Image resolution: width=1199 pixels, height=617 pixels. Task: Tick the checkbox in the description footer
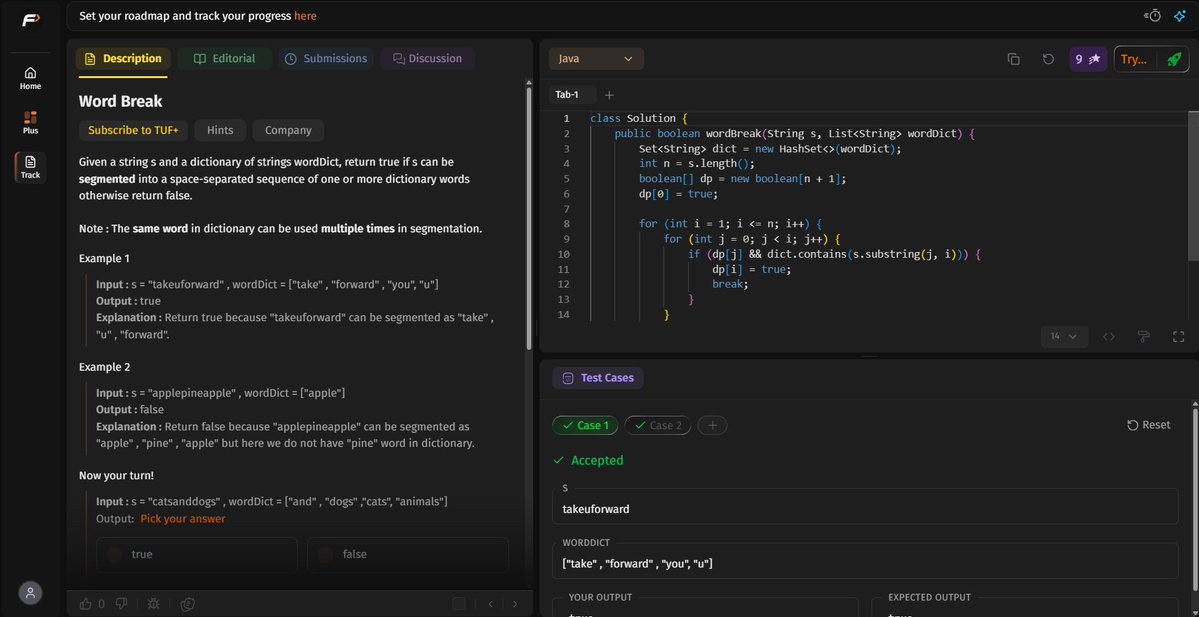pos(459,604)
